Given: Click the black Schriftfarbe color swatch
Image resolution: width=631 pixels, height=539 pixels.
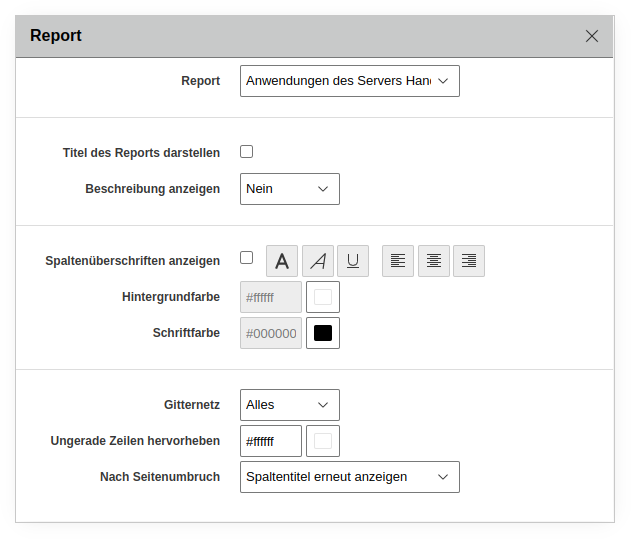Looking at the screenshot, I should click(323, 333).
